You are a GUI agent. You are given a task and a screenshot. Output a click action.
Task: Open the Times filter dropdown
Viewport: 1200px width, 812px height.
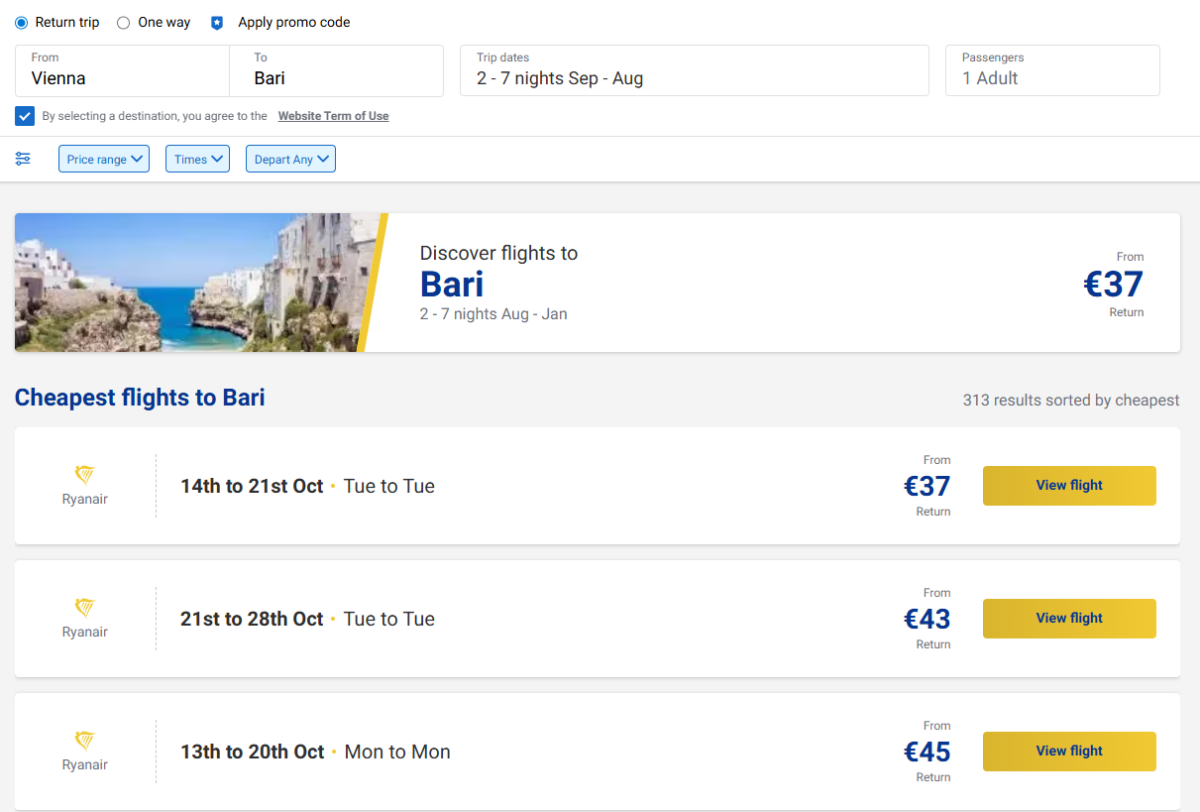197,159
